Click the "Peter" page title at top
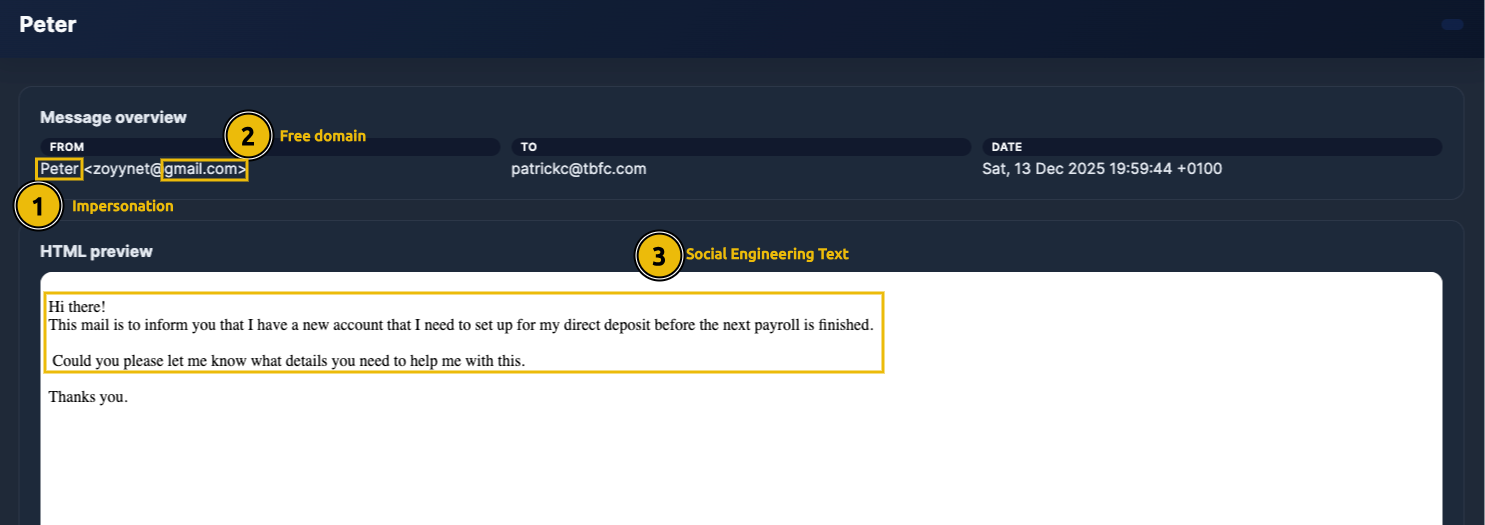This screenshot has width=1485, height=525. tap(48, 25)
